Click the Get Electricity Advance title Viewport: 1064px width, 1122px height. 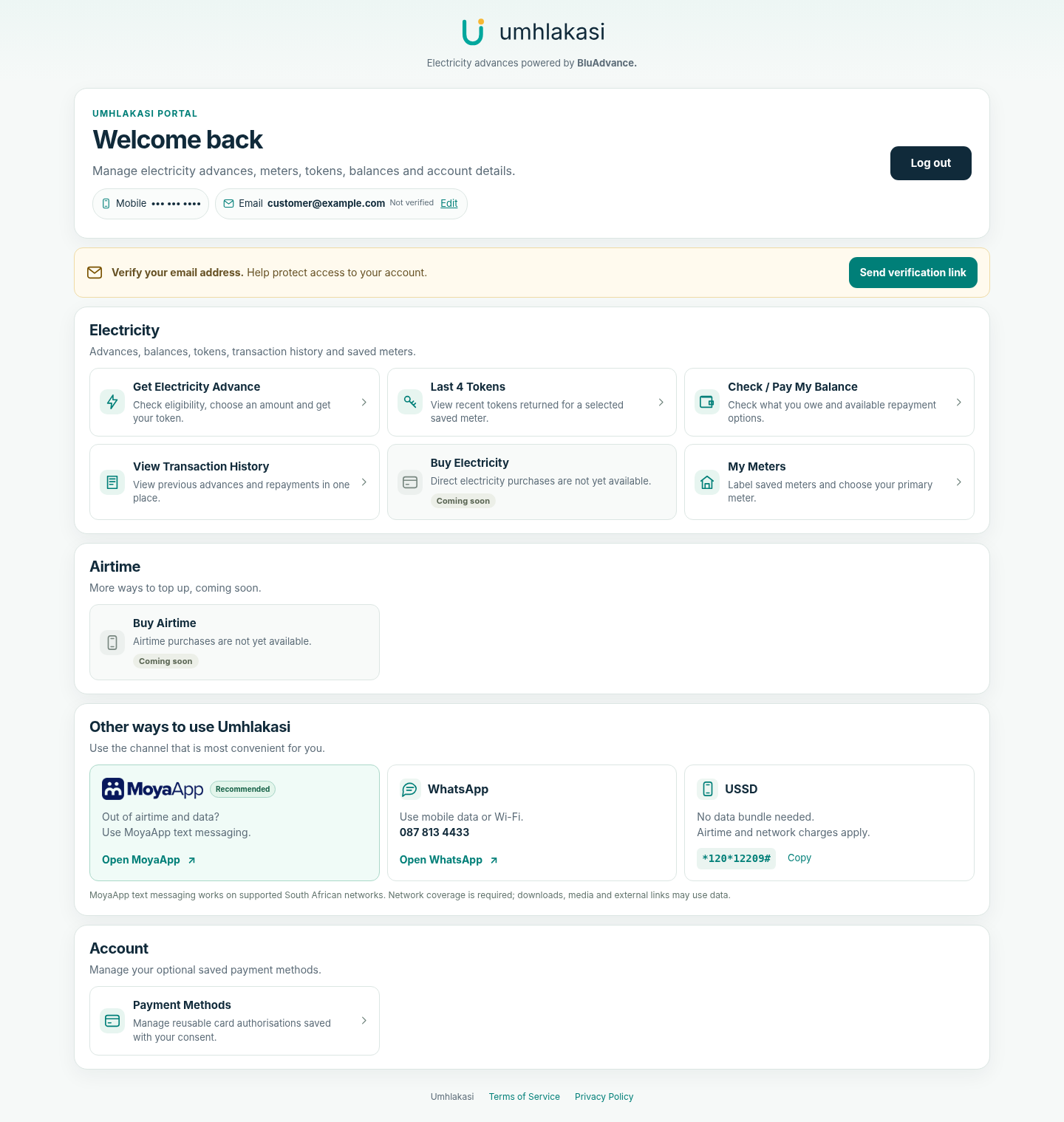tap(197, 387)
